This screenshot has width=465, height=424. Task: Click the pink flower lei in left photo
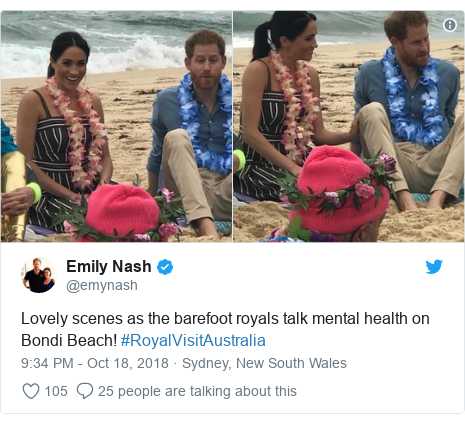(x=76, y=133)
